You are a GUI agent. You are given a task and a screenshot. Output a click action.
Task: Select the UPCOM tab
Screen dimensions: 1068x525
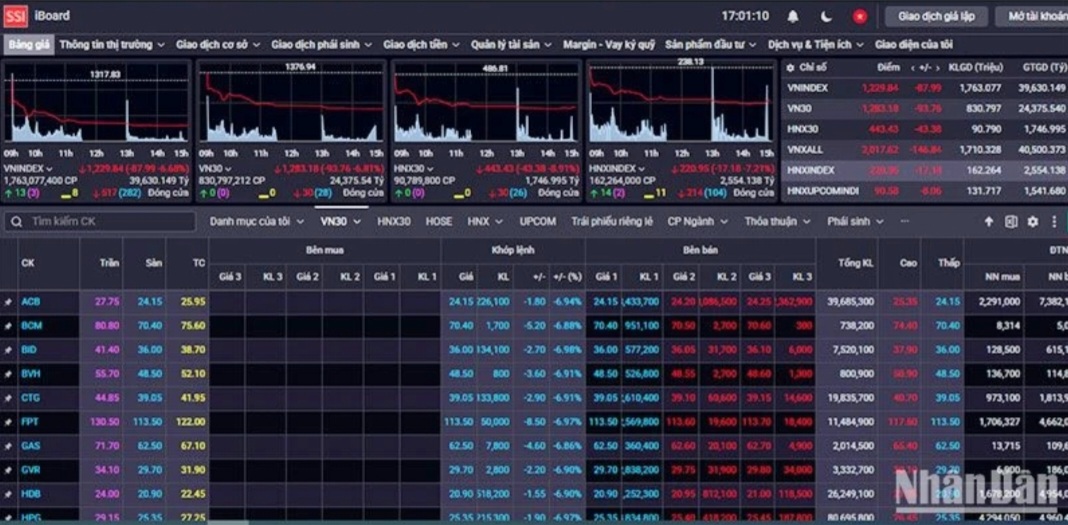(x=537, y=221)
